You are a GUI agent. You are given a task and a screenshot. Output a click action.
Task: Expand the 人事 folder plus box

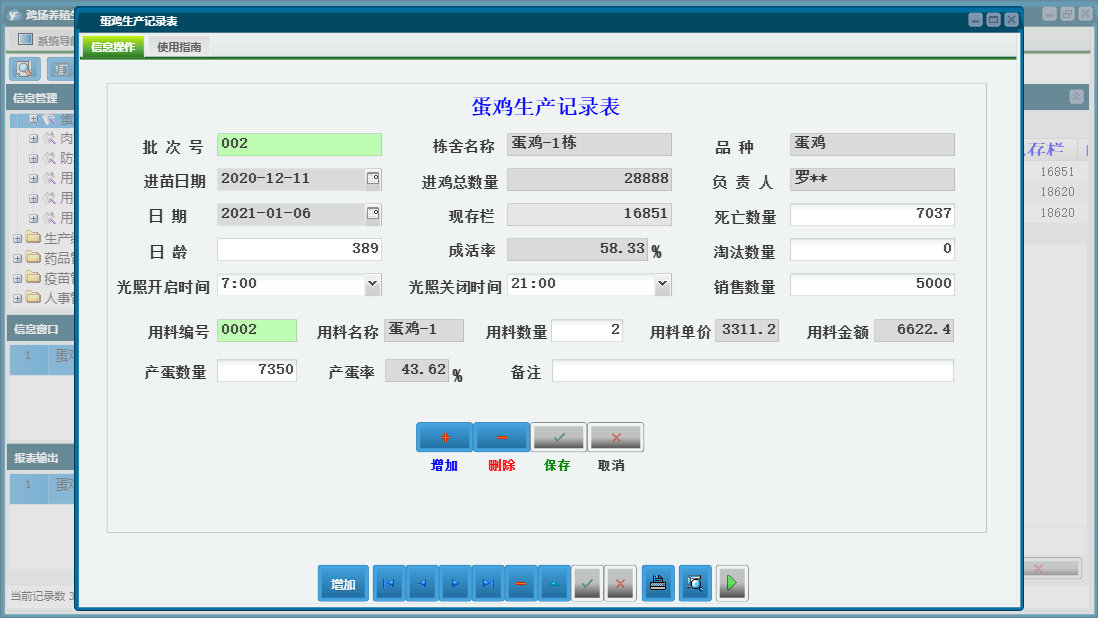click(18, 298)
